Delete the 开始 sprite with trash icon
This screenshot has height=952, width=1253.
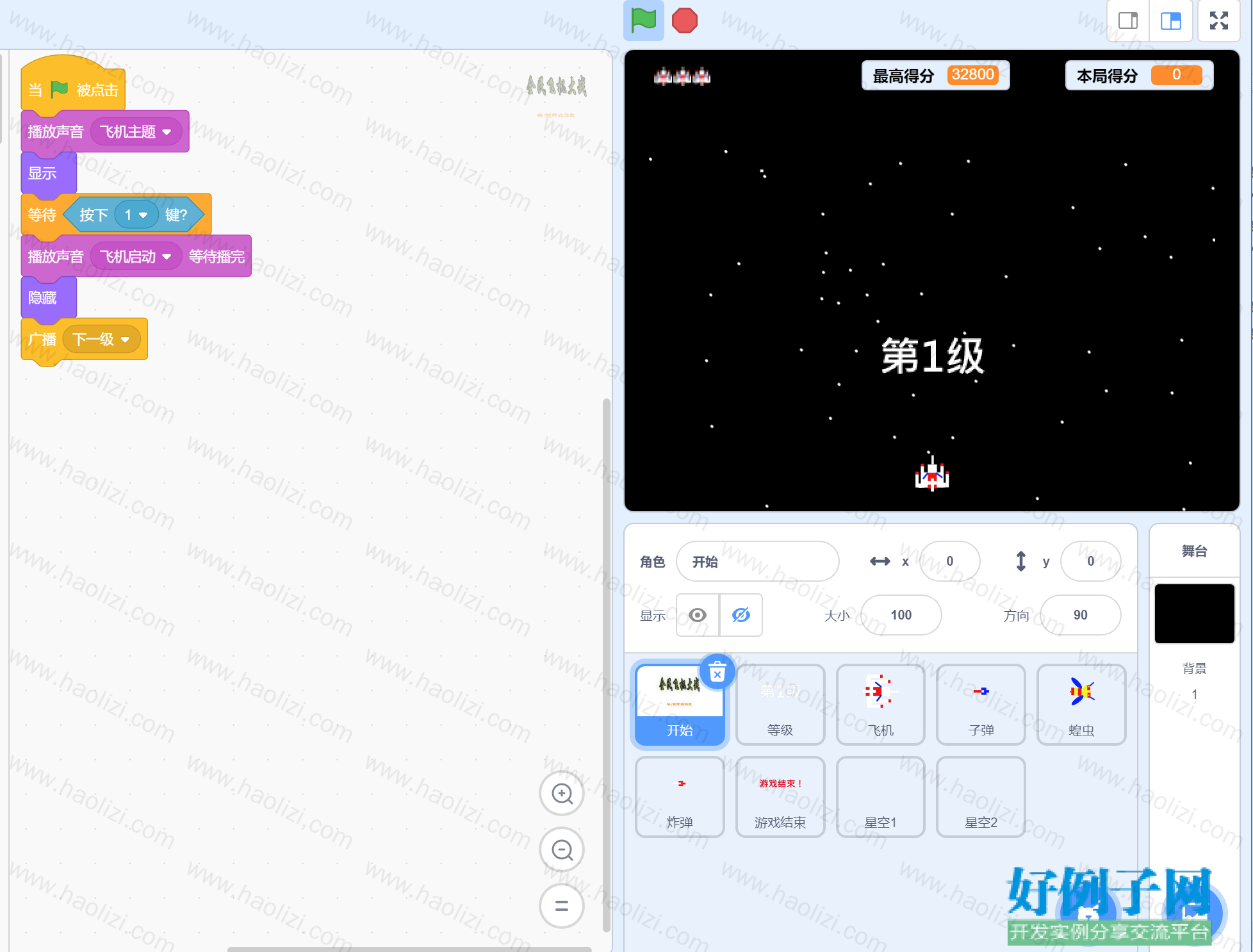pos(717,672)
